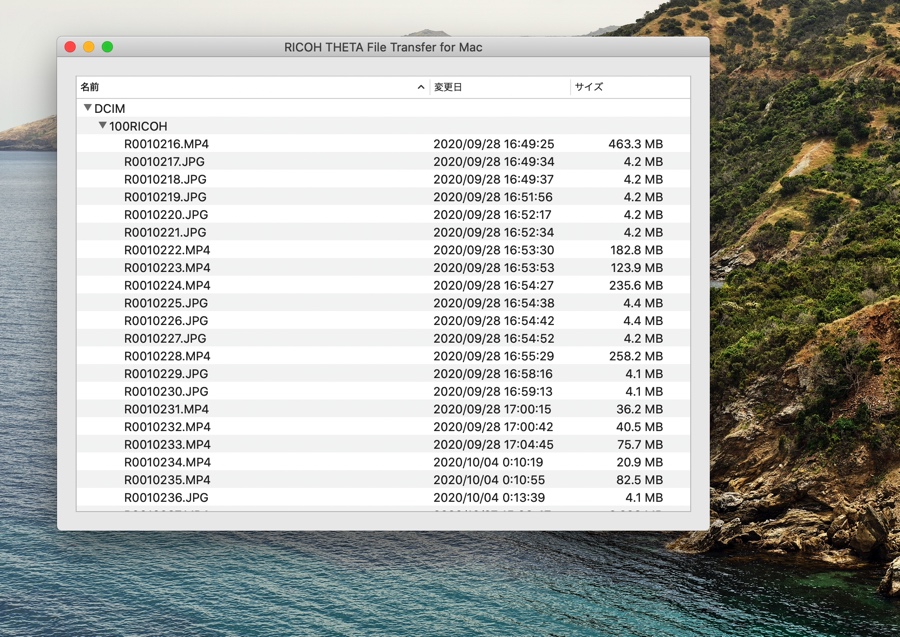Select file R0010222.MP4
Image resolution: width=900 pixels, height=637 pixels.
click(166, 250)
